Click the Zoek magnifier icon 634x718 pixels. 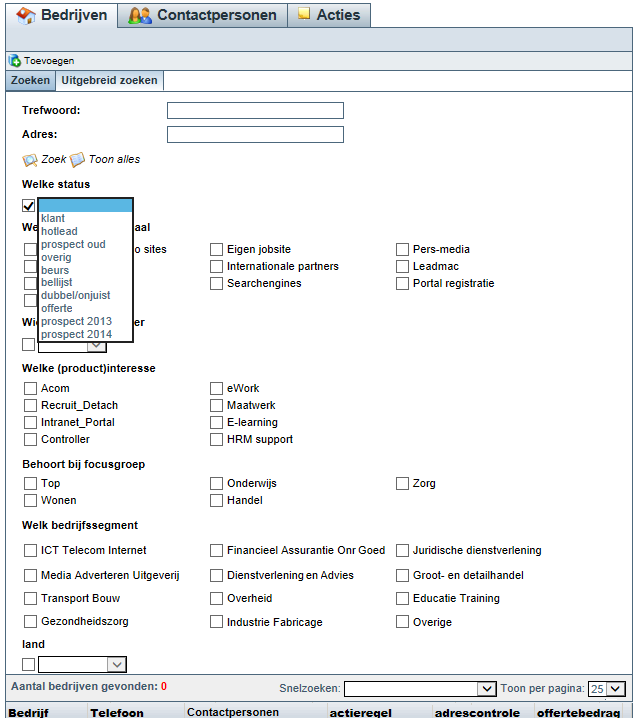(x=30, y=160)
